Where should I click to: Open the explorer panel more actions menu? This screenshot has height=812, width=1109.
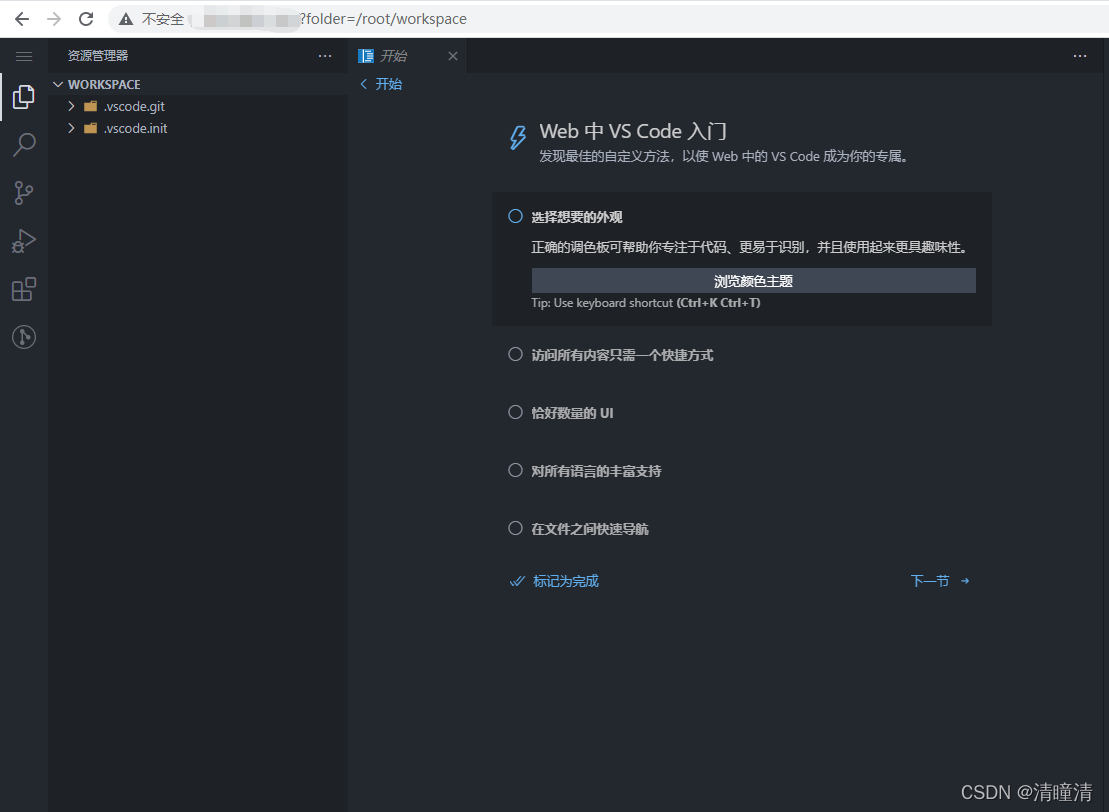tap(325, 56)
